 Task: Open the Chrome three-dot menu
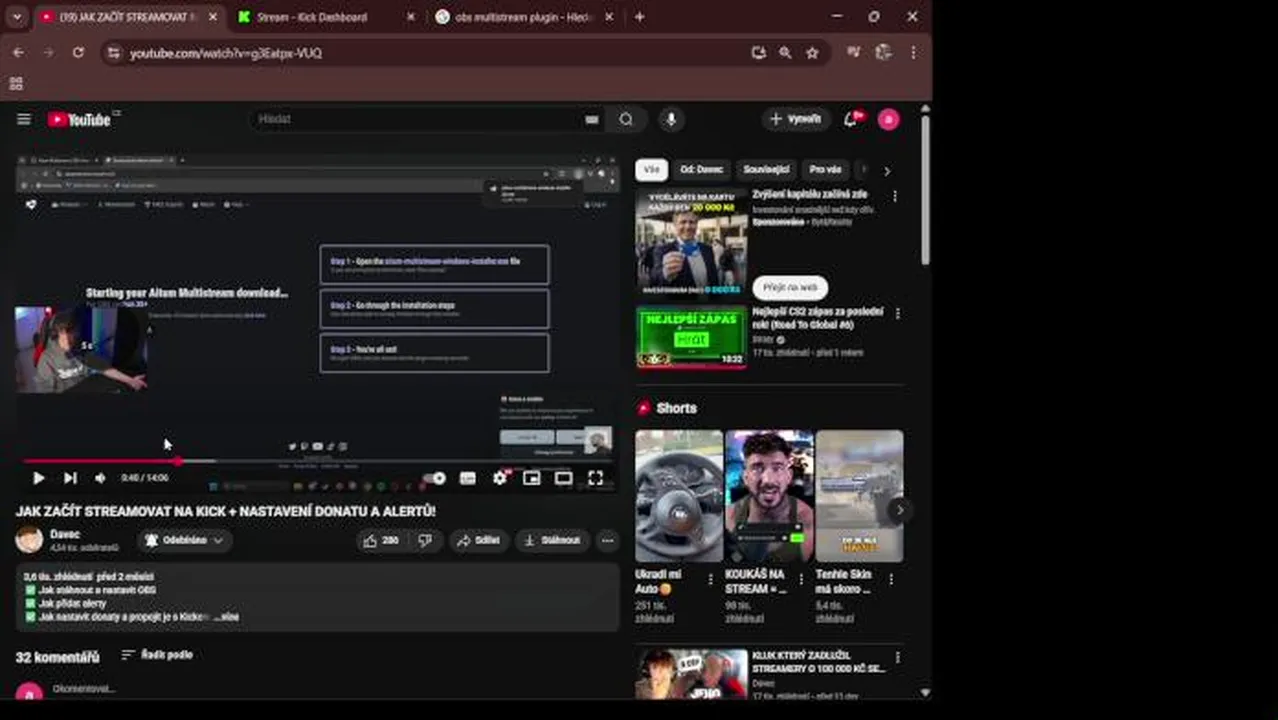click(913, 53)
